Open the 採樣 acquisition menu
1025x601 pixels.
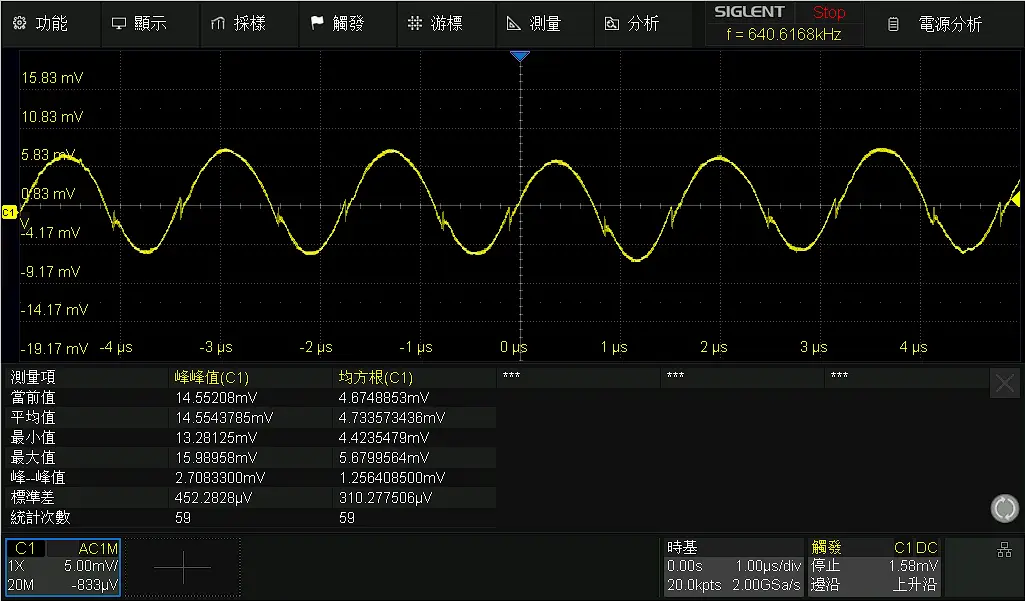(x=238, y=24)
